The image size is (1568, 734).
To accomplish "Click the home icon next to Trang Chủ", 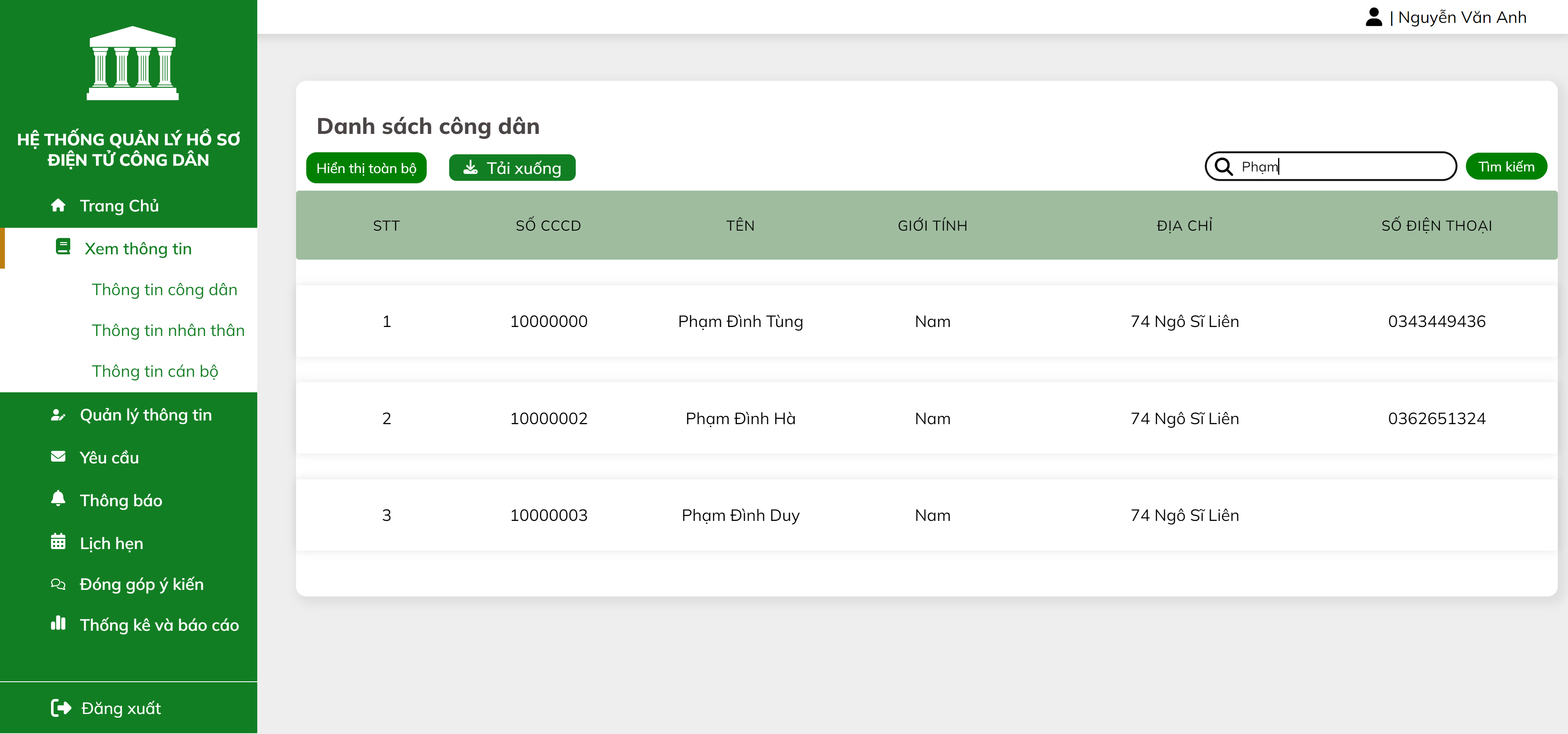I will (x=58, y=205).
